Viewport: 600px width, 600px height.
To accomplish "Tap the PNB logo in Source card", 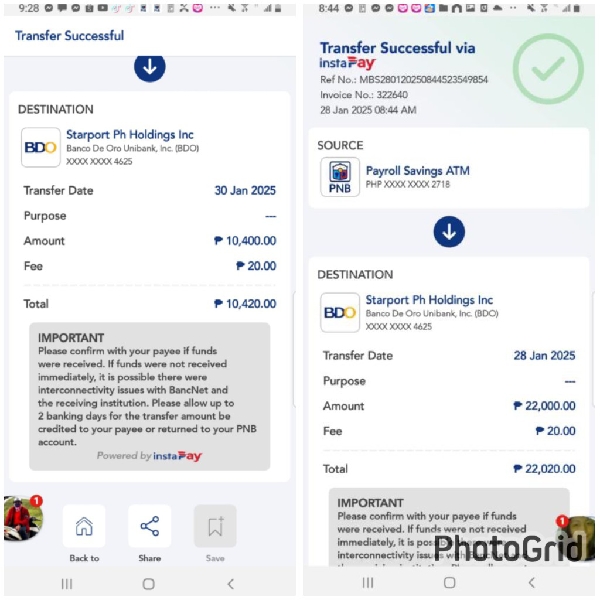I will (x=340, y=177).
